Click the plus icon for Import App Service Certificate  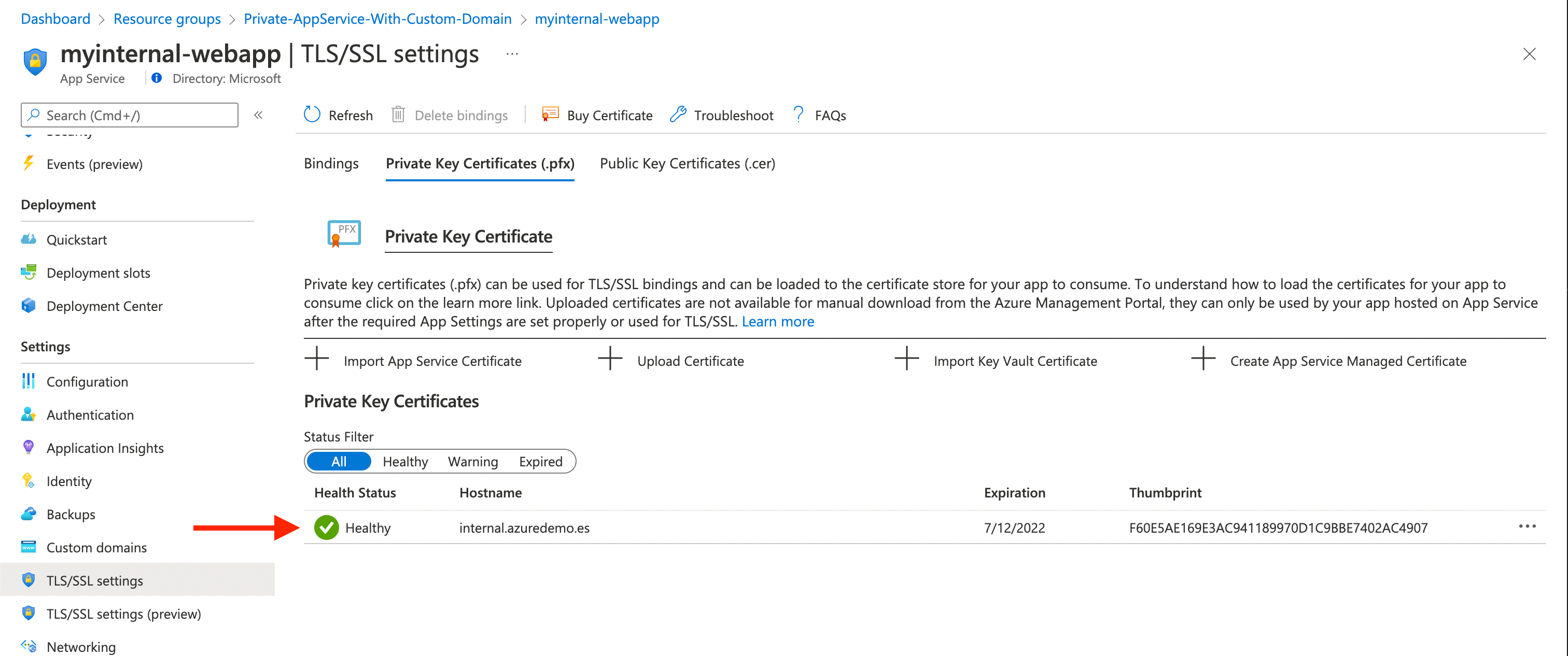pos(316,358)
